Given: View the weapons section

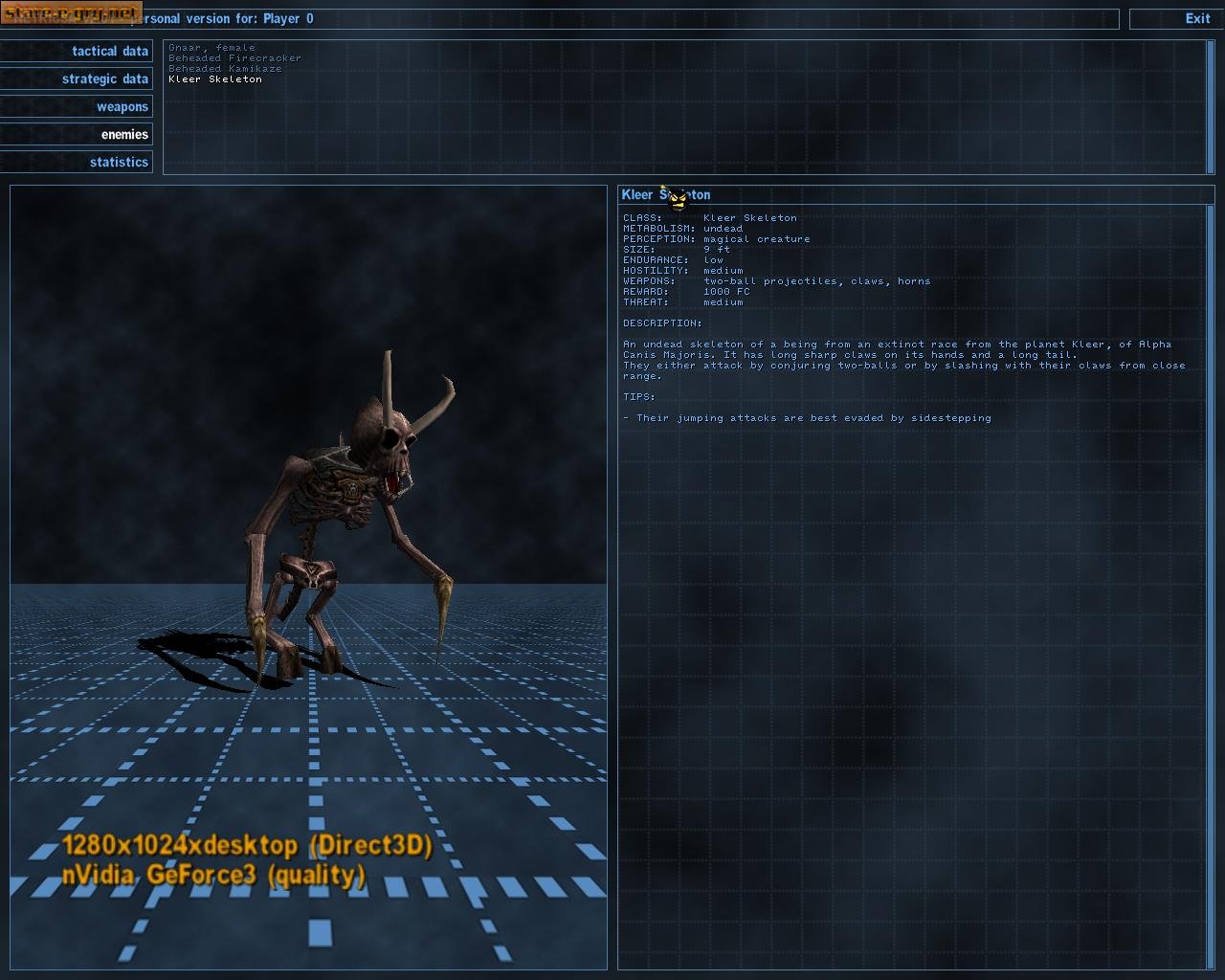Looking at the screenshot, I should pyautogui.click(x=122, y=106).
